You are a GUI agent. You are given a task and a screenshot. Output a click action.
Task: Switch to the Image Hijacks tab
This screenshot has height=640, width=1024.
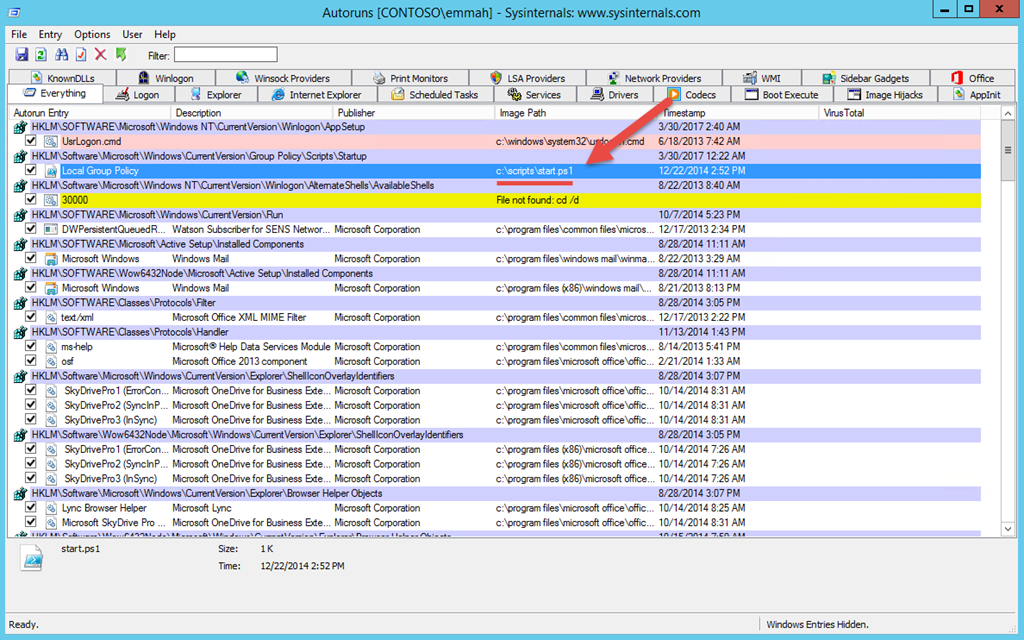click(x=886, y=95)
